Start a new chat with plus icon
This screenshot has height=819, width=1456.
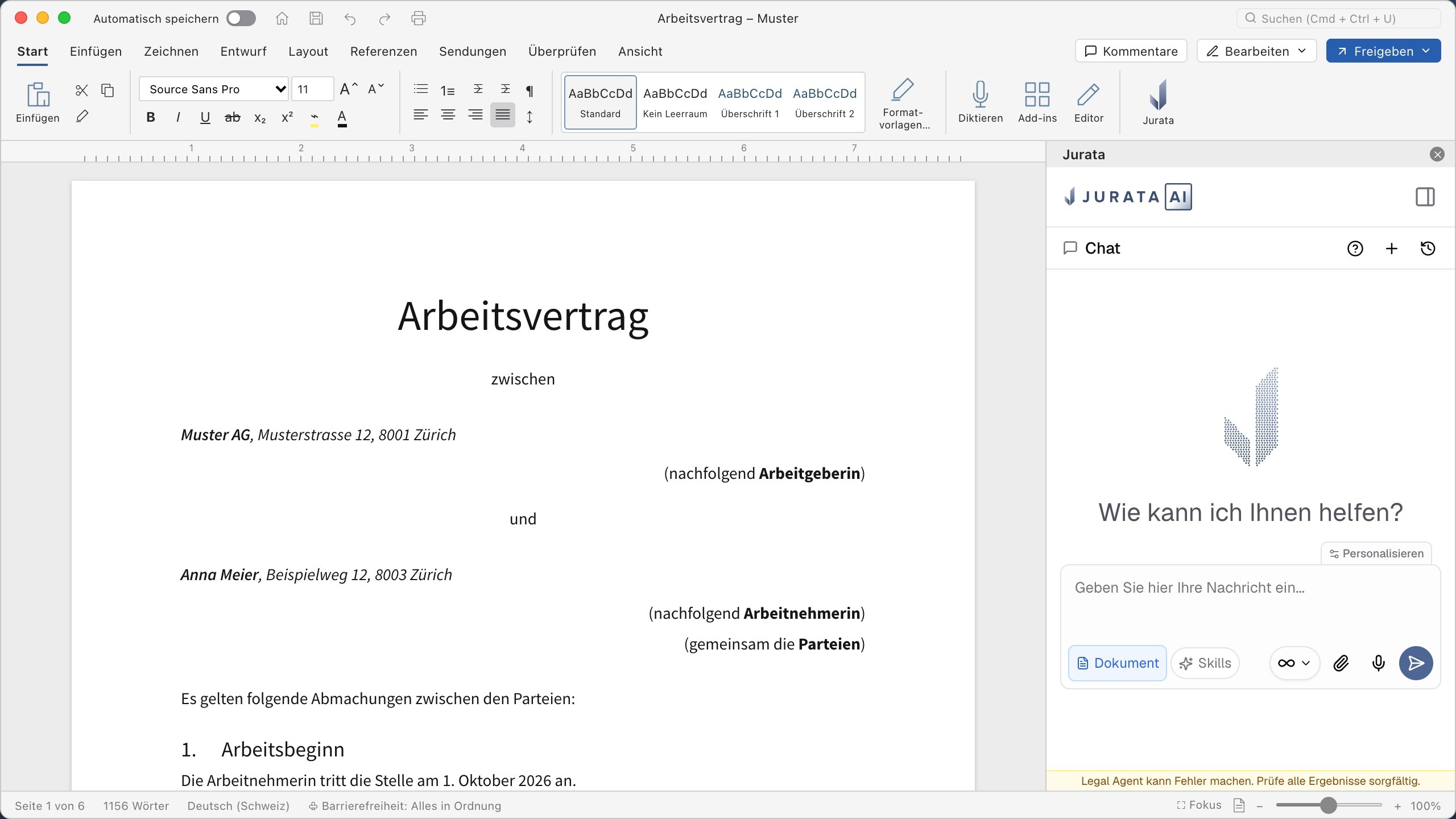(1391, 249)
